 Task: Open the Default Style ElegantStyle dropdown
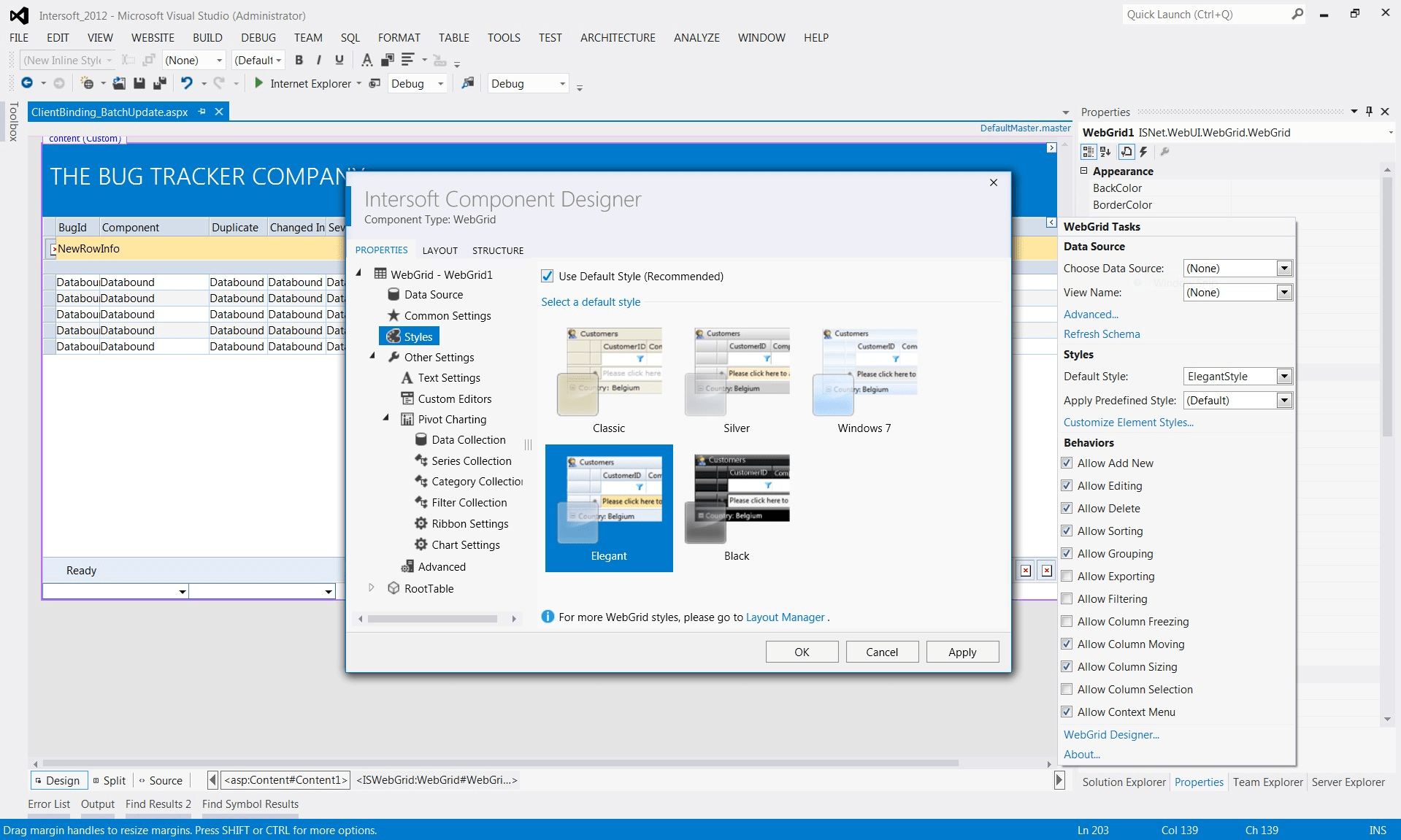click(1284, 377)
